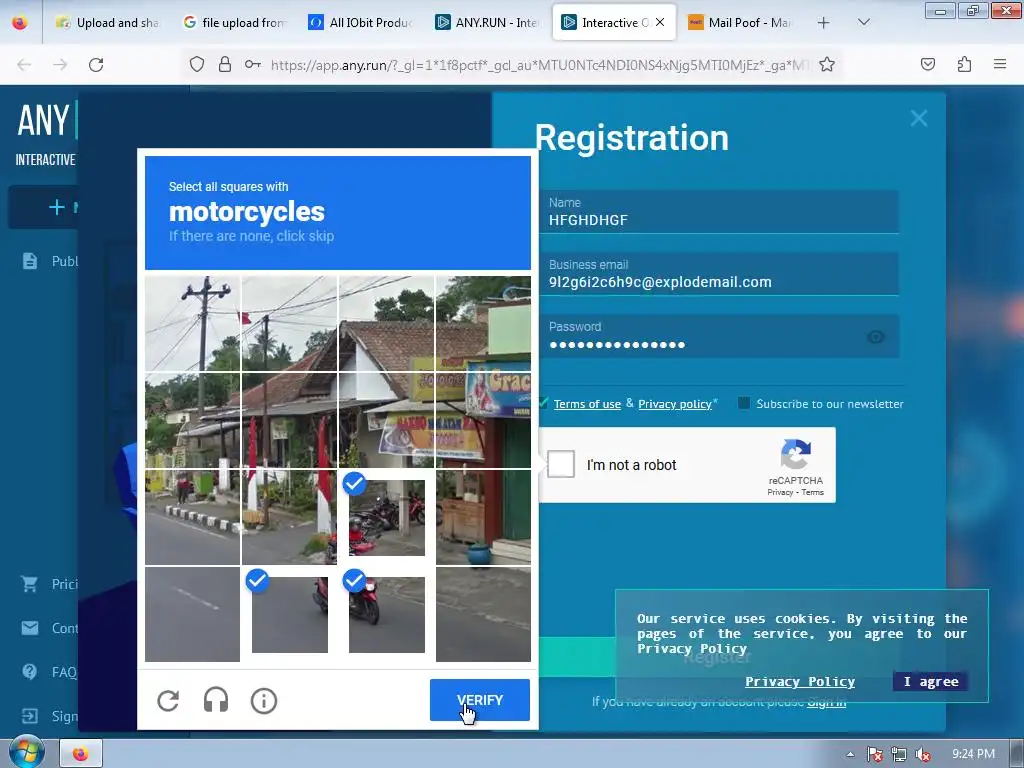Image resolution: width=1024 pixels, height=768 pixels.
Task: Switch to ANY.RUN - Inte tab
Action: coord(487,22)
